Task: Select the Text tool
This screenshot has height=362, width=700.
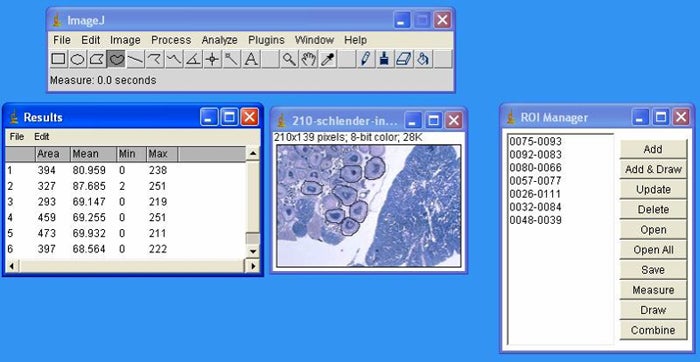Action: (251, 59)
